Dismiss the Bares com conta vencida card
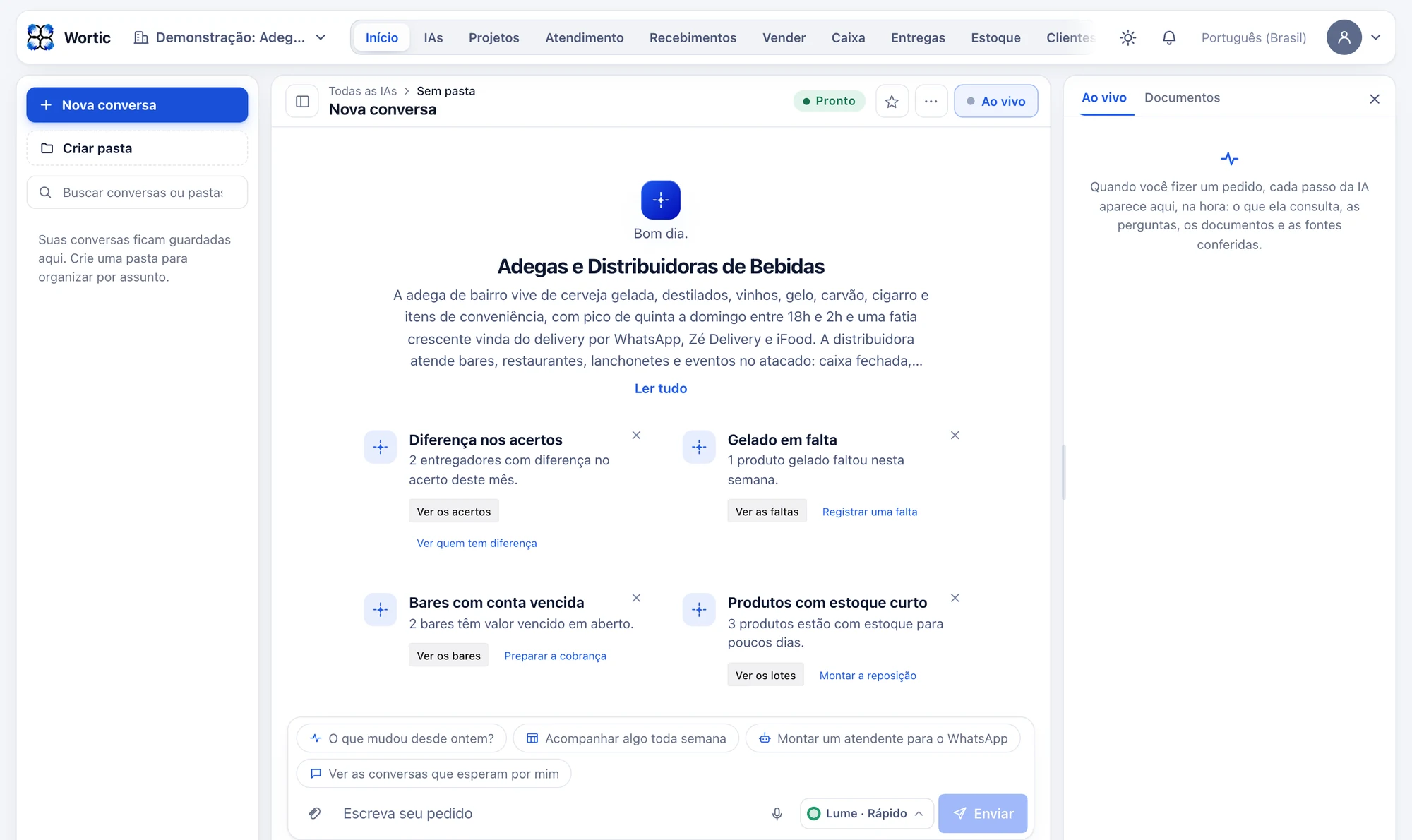This screenshot has height=840, width=1412. point(636,598)
